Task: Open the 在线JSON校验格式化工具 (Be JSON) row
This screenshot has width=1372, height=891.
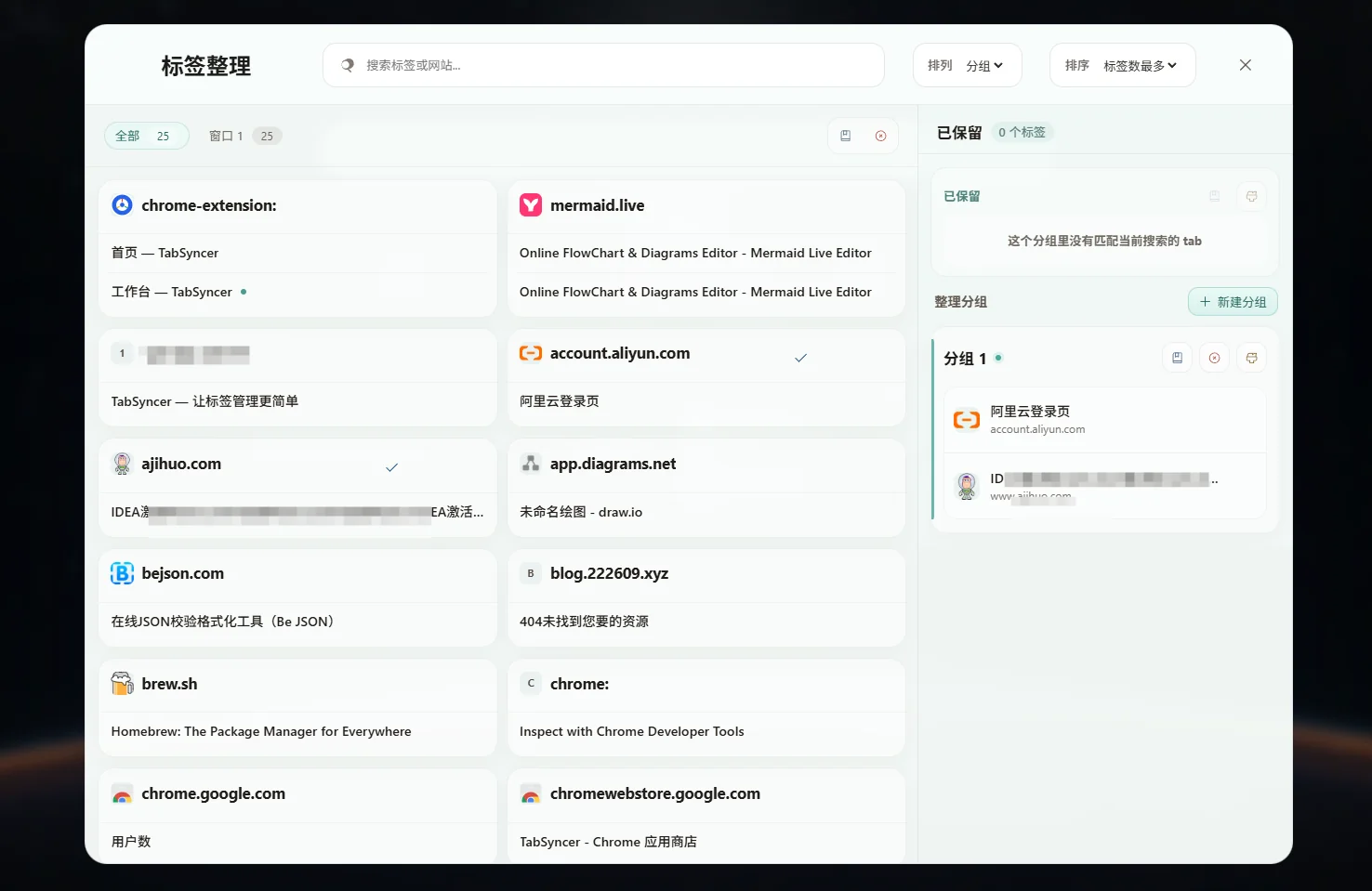Action: pos(297,622)
